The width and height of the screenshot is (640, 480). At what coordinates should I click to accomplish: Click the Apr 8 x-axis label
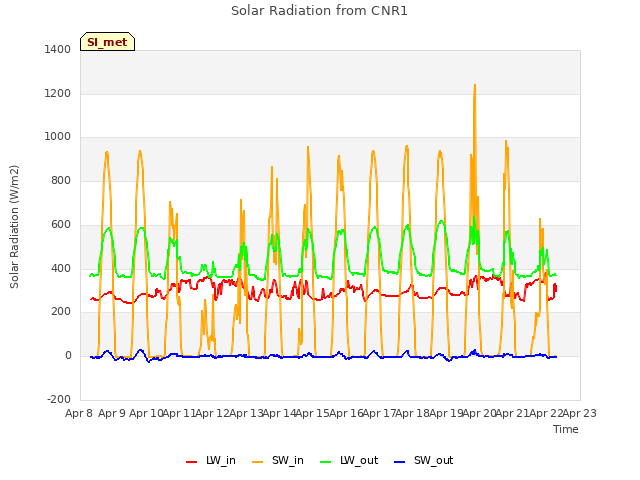[x=79, y=413]
